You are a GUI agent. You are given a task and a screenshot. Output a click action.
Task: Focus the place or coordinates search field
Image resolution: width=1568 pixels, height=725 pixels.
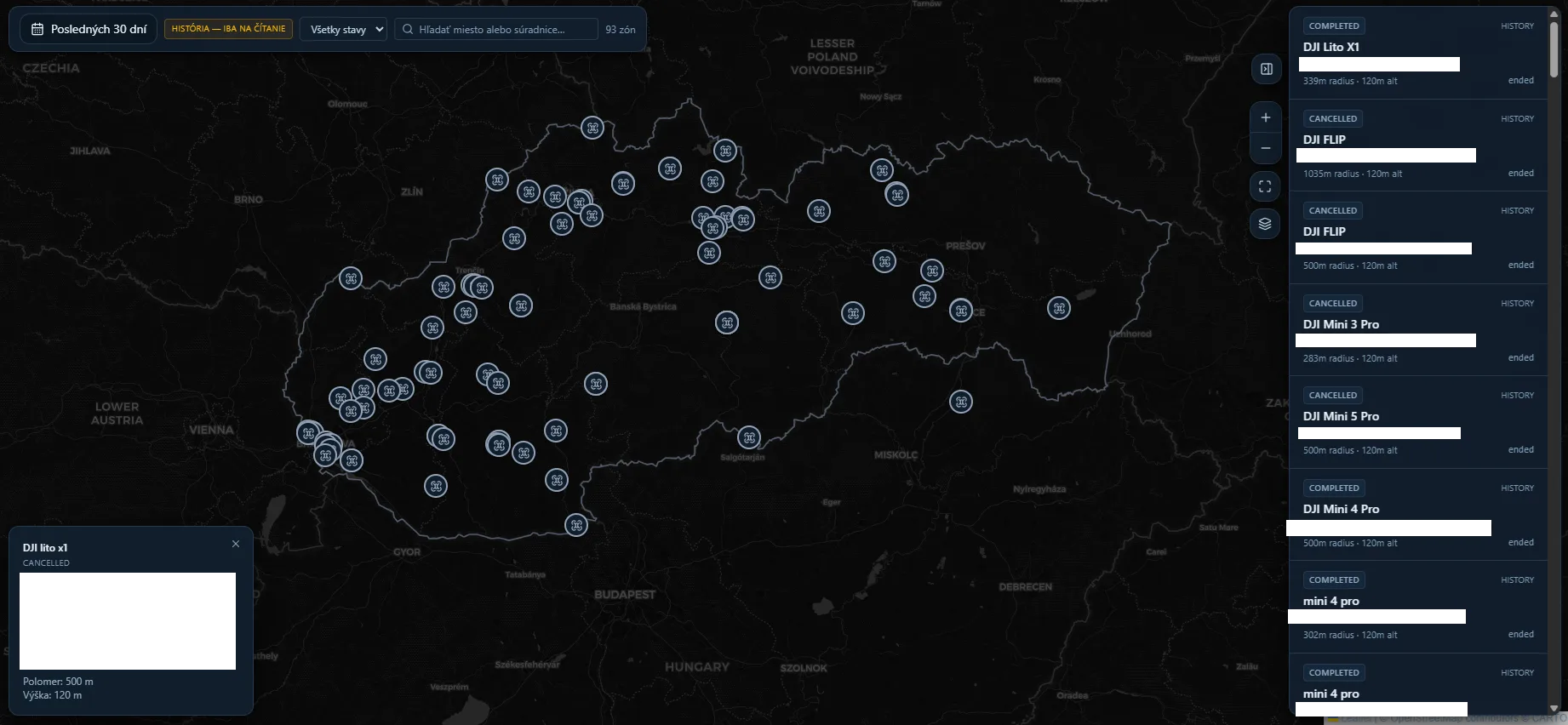[496, 29]
